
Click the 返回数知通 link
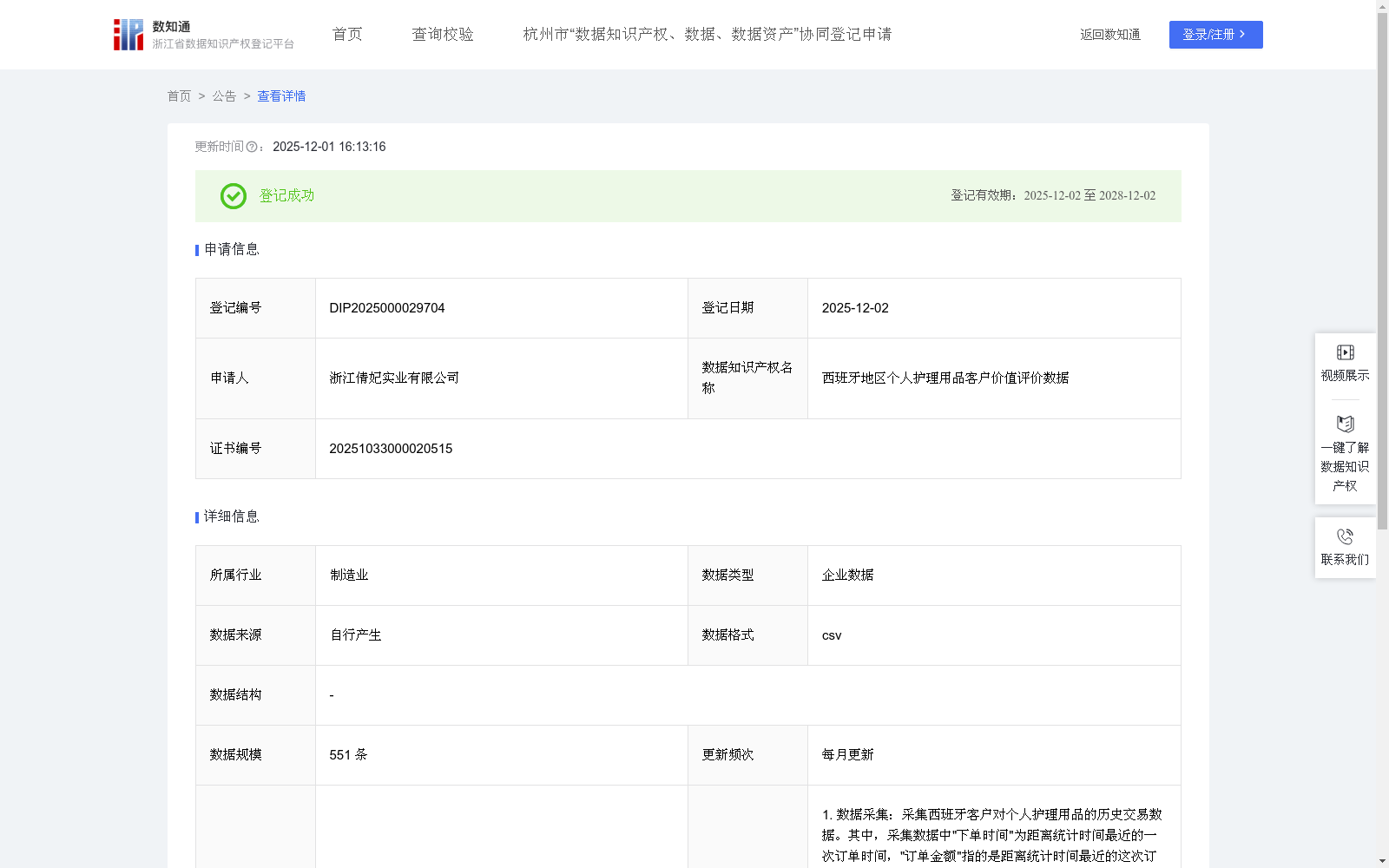click(1110, 35)
